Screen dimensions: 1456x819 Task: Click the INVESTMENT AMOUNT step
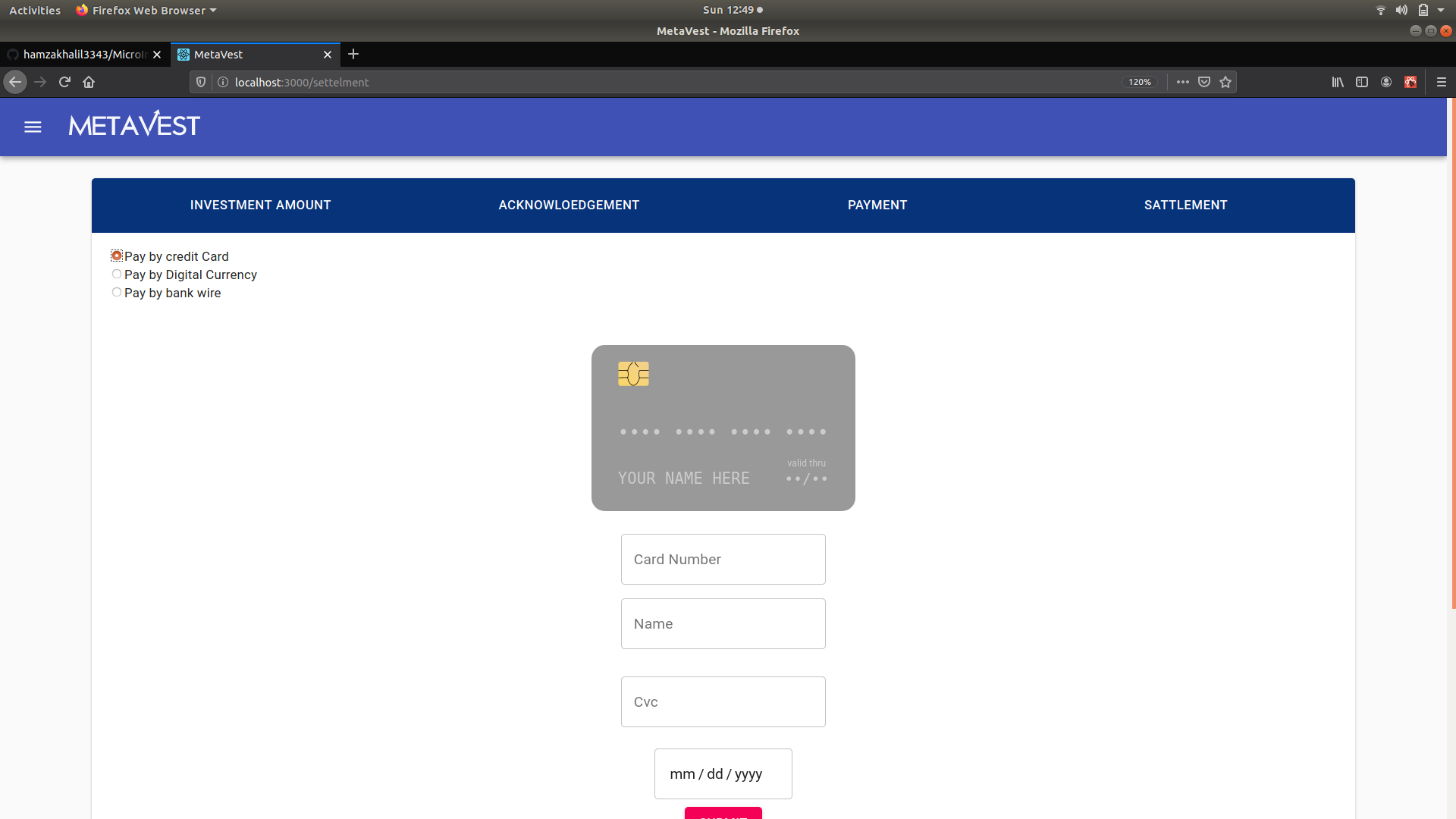(260, 205)
